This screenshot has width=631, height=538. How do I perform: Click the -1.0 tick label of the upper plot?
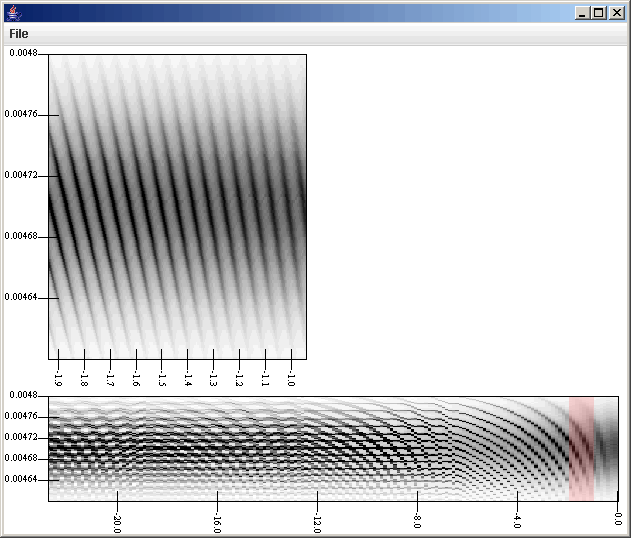(291, 379)
